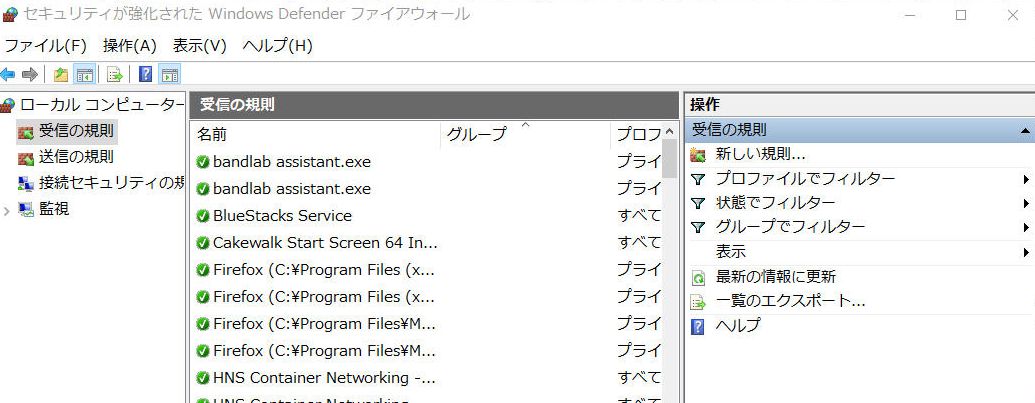This screenshot has width=1035, height=403.
Task: Click 新しい規則... action link
Action: tap(760, 154)
